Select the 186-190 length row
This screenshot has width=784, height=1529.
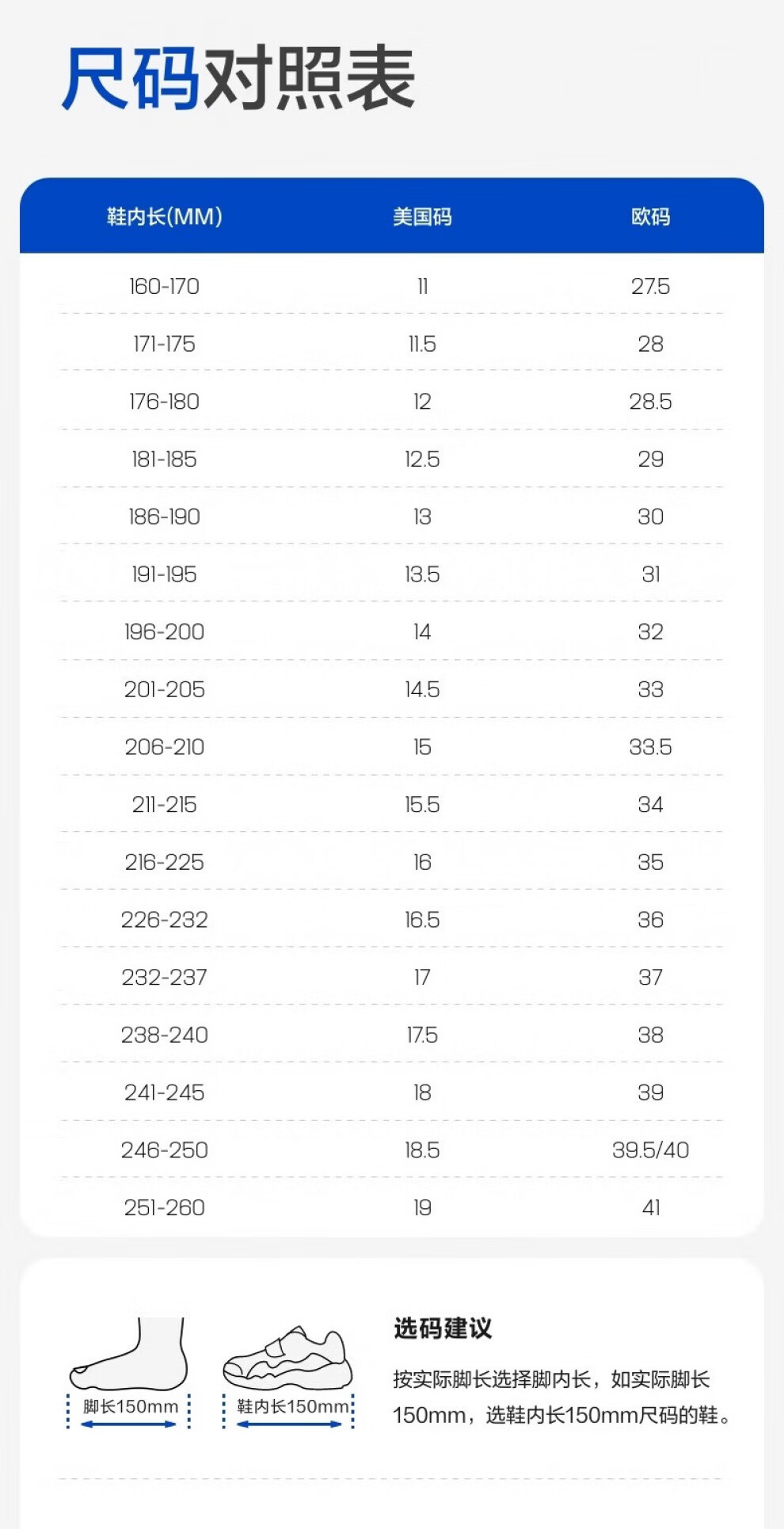165,517
